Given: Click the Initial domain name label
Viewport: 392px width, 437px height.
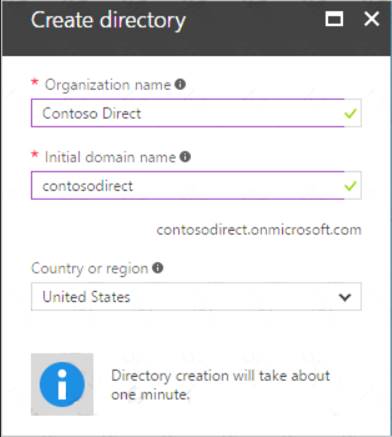Looking at the screenshot, I should pyautogui.click(x=110, y=157).
